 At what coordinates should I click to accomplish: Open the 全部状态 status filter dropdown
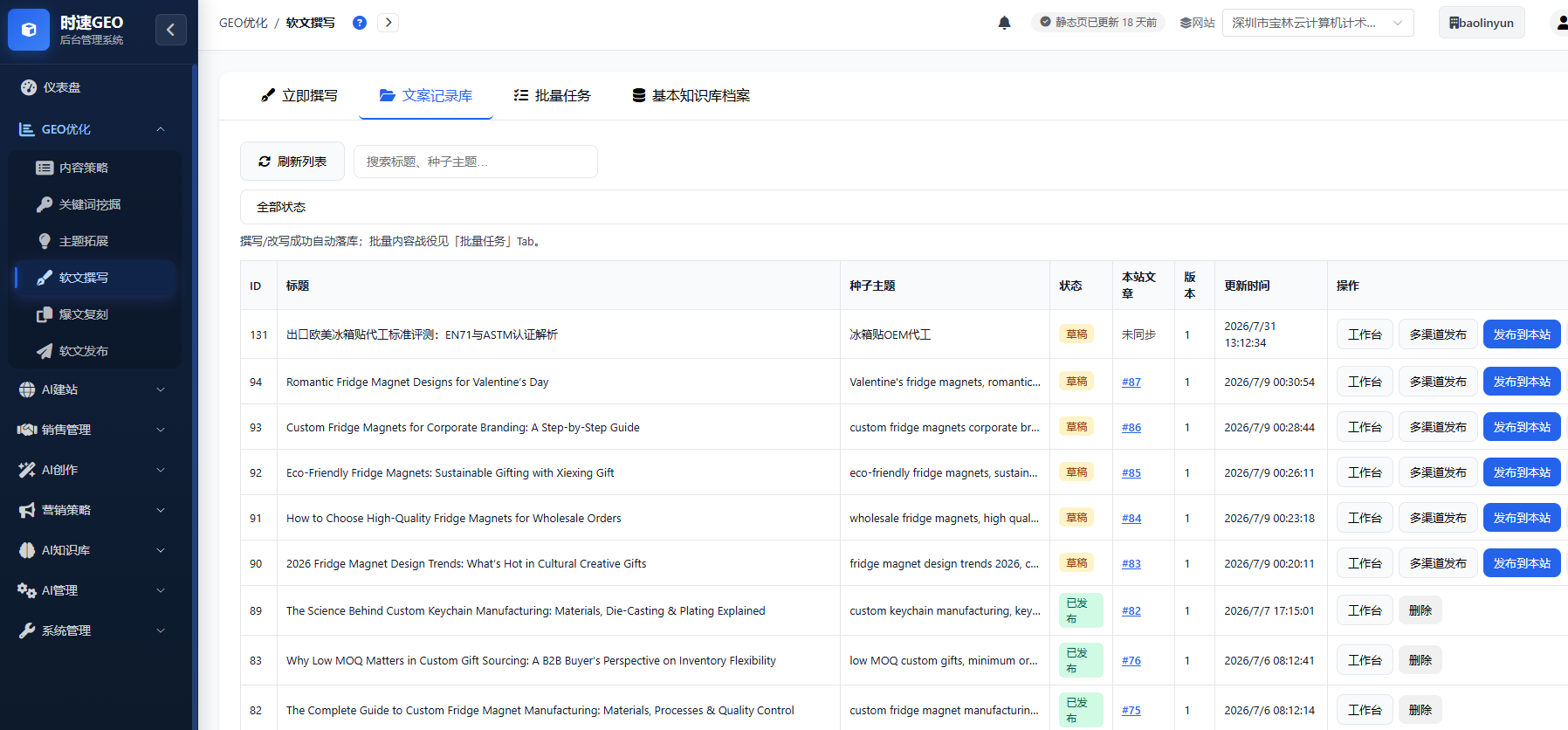(904, 207)
